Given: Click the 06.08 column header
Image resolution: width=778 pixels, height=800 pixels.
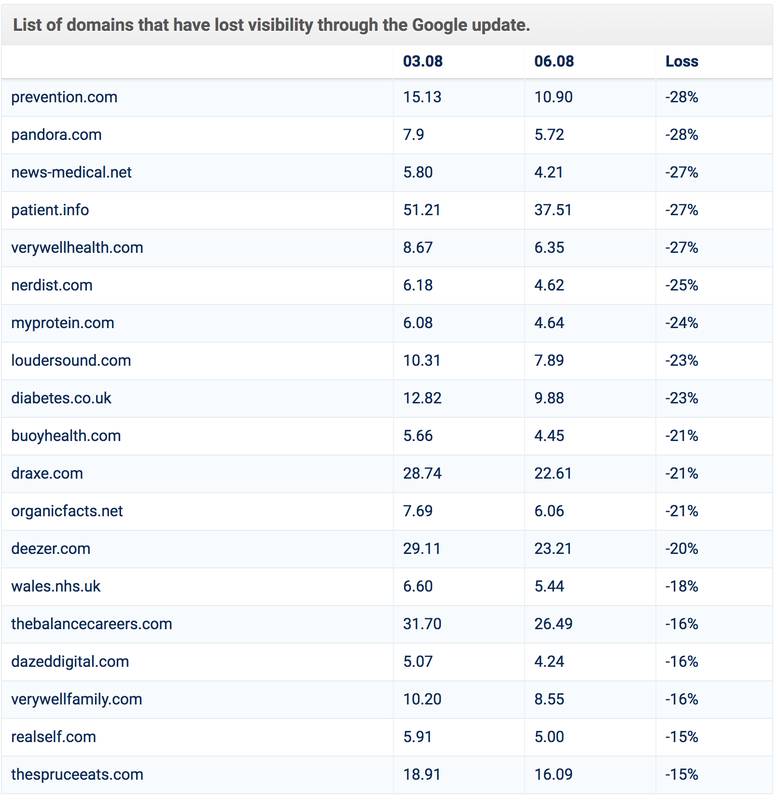Looking at the screenshot, I should click(554, 61).
